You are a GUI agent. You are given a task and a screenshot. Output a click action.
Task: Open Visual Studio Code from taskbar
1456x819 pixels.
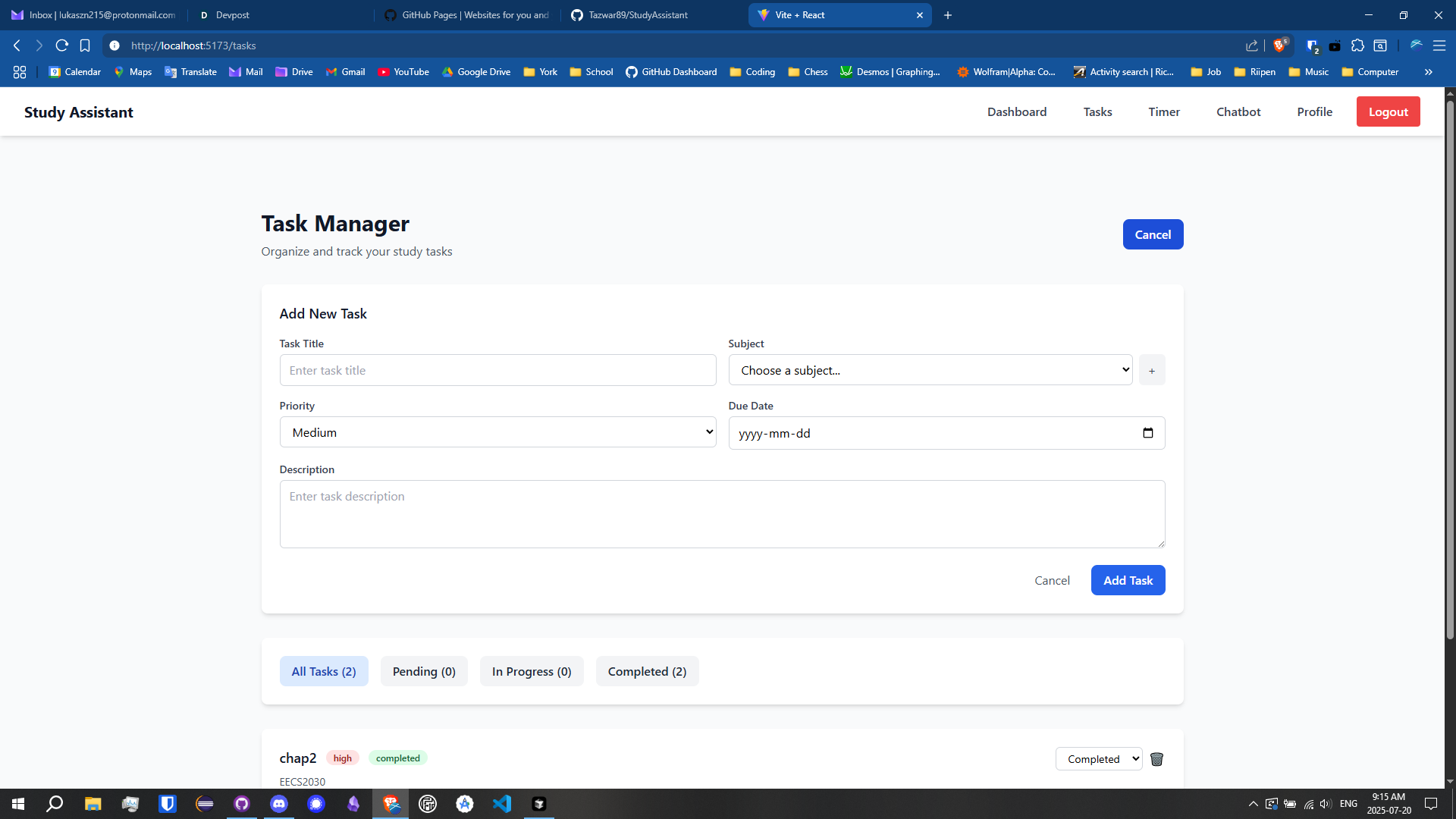pyautogui.click(x=502, y=804)
